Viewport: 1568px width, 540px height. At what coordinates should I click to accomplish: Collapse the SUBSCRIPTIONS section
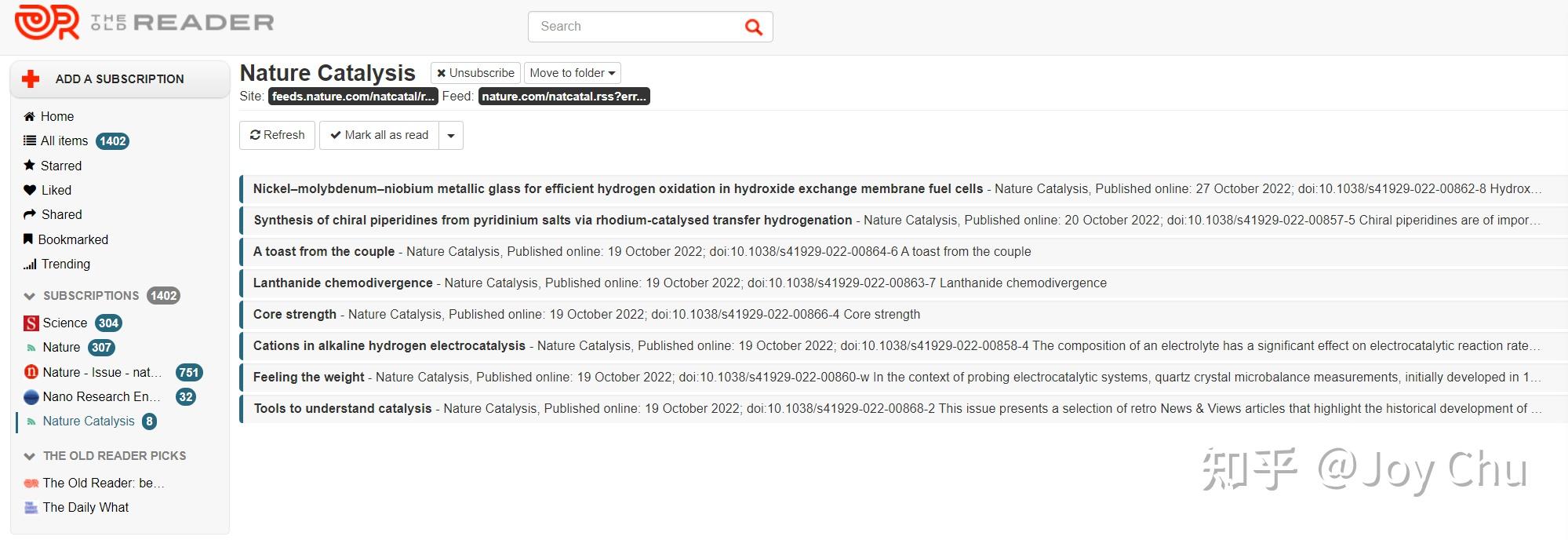(30, 296)
